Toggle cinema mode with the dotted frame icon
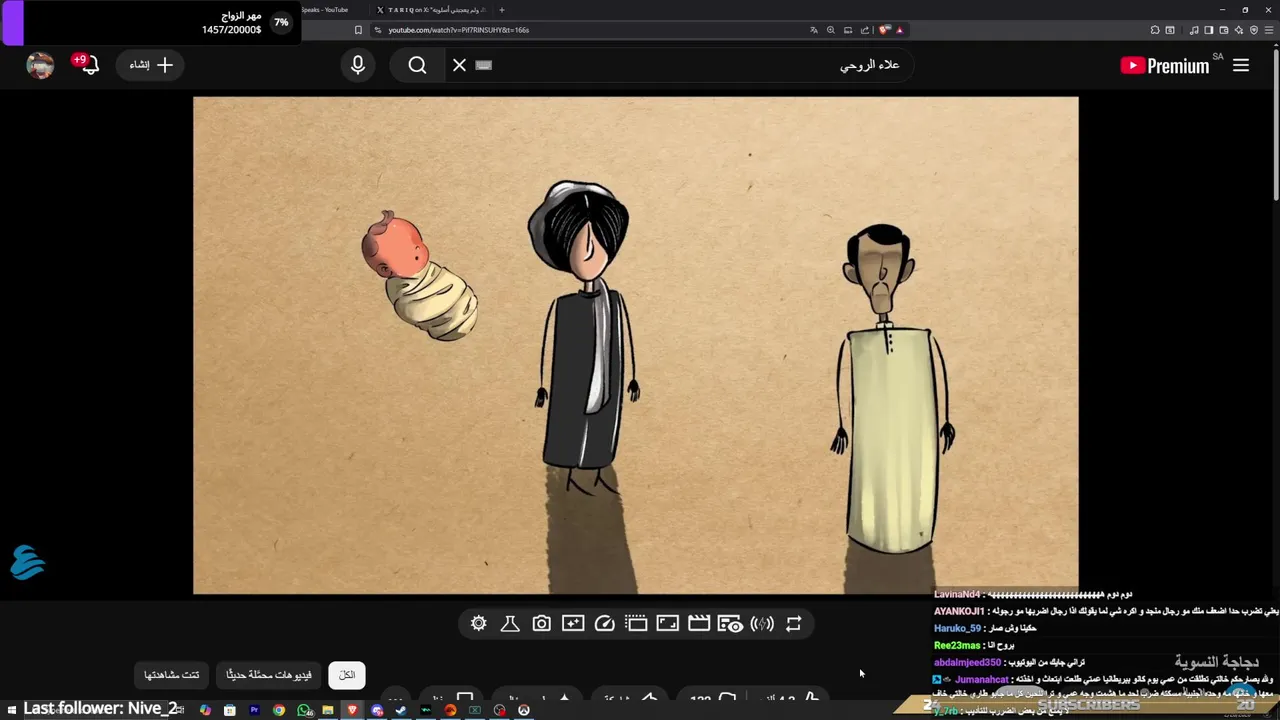The image size is (1280, 720). click(636, 624)
